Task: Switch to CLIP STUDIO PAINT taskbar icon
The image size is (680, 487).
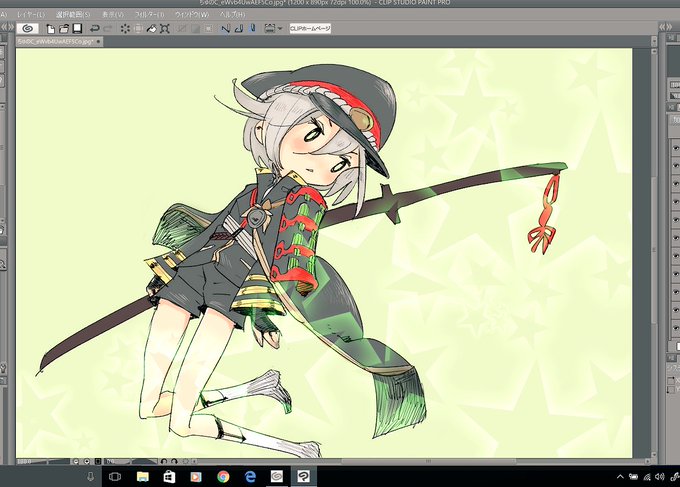Action: point(304,477)
